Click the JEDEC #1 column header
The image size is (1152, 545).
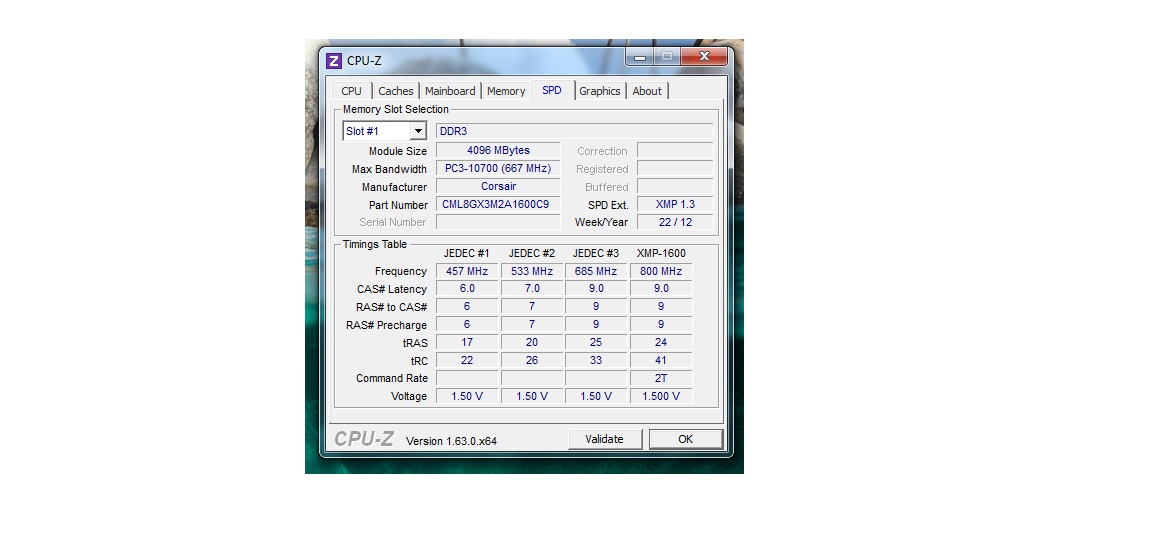467,253
